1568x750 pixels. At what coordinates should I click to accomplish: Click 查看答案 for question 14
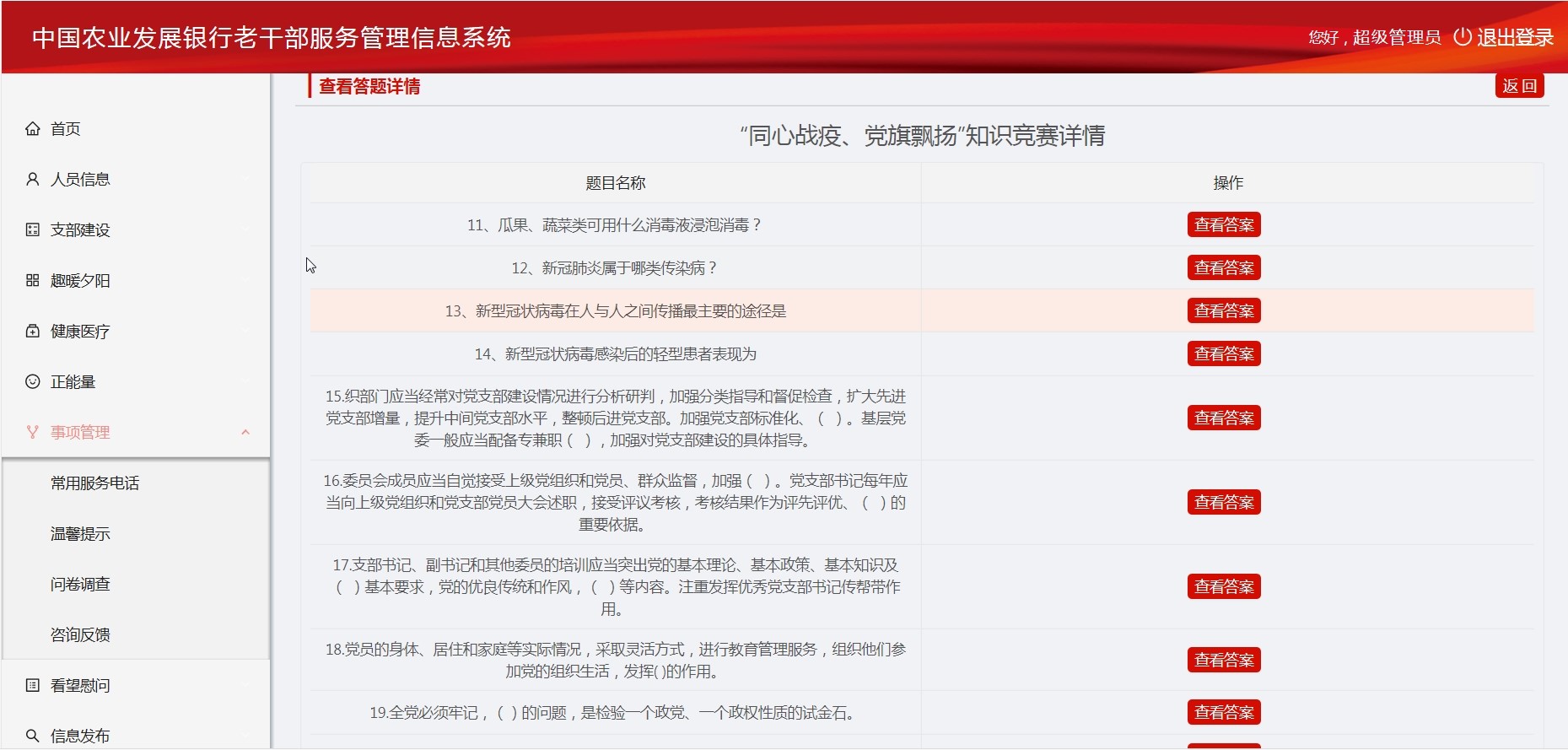click(x=1224, y=353)
